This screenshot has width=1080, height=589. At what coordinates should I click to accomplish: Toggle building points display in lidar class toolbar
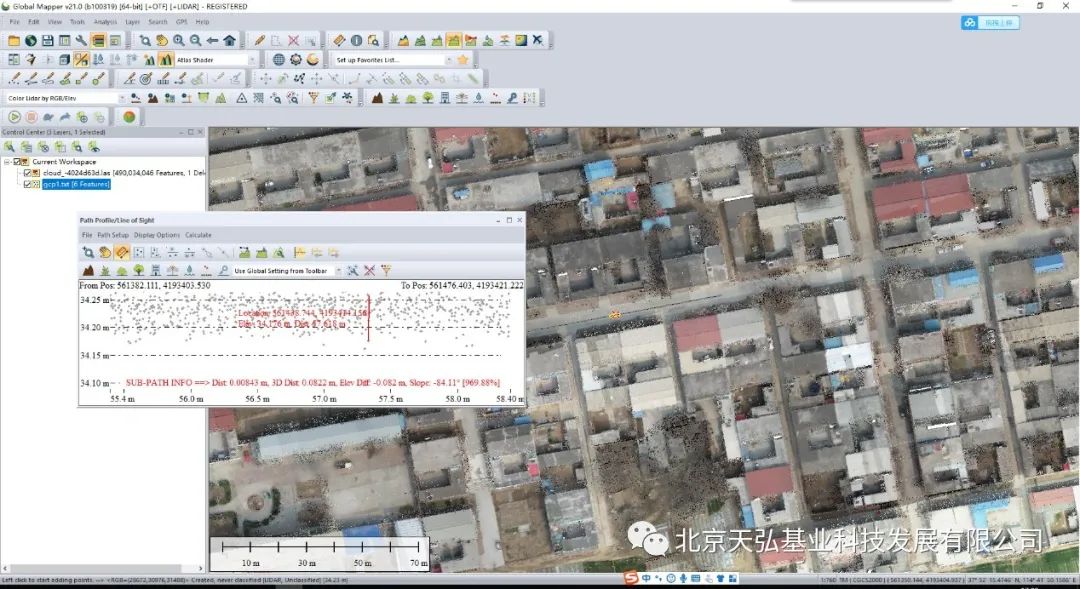pyautogui.click(x=445, y=98)
